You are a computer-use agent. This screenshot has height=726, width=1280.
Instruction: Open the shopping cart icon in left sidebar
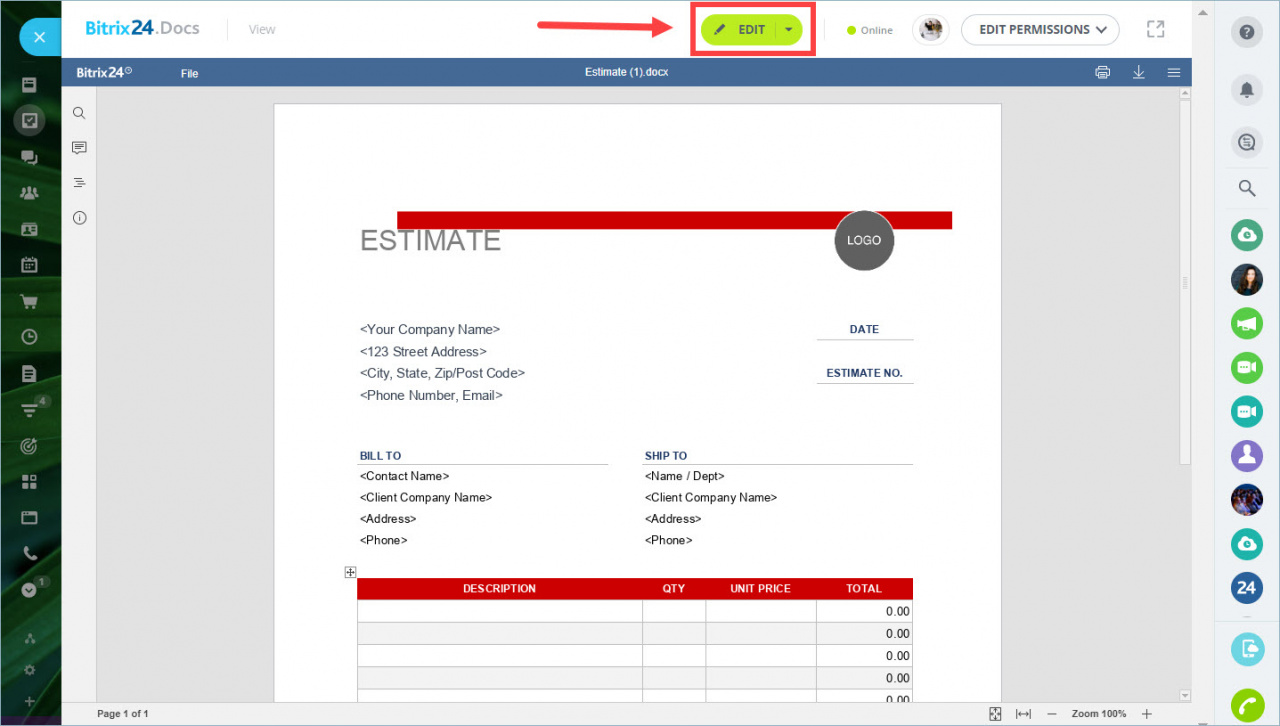pos(29,301)
